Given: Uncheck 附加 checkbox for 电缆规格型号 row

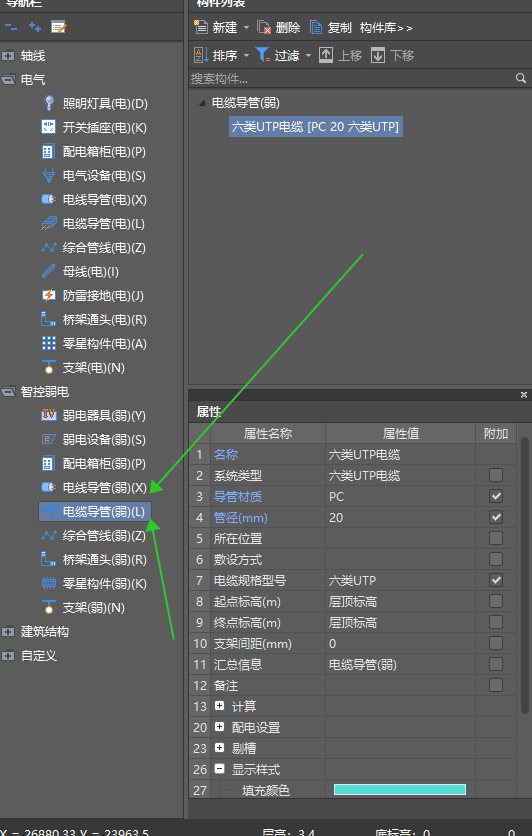Looking at the screenshot, I should tap(496, 580).
